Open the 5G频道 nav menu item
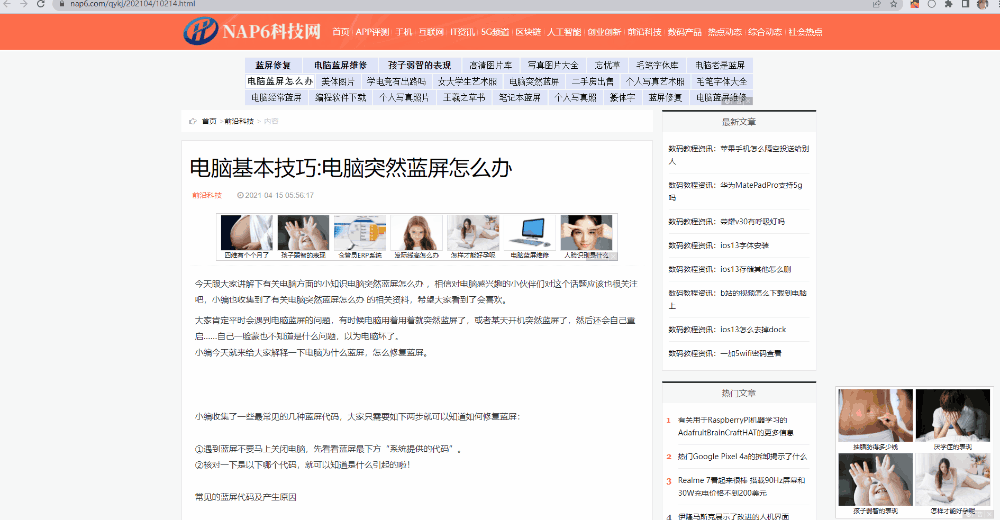 click(495, 32)
